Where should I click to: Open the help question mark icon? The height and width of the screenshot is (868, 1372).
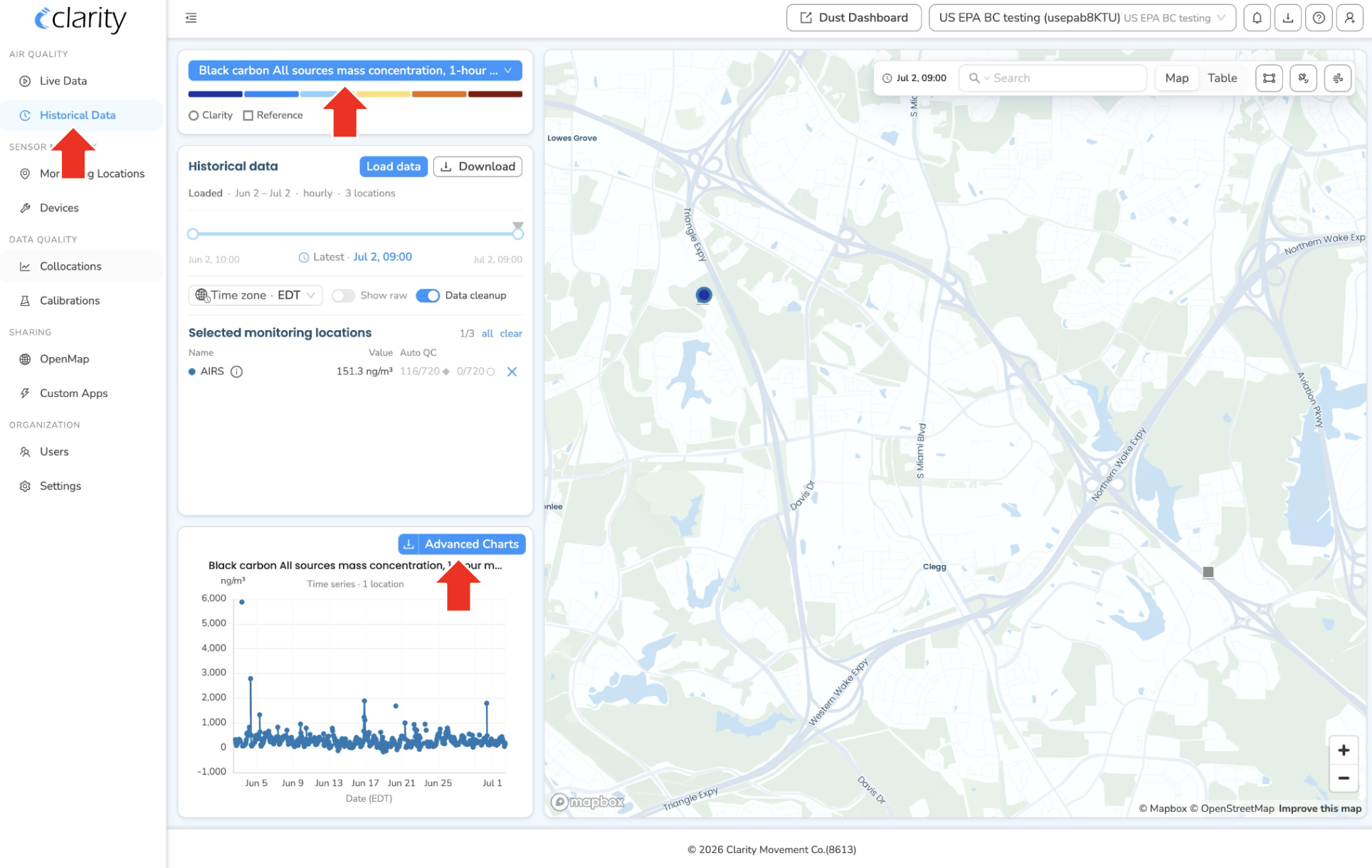tap(1319, 18)
